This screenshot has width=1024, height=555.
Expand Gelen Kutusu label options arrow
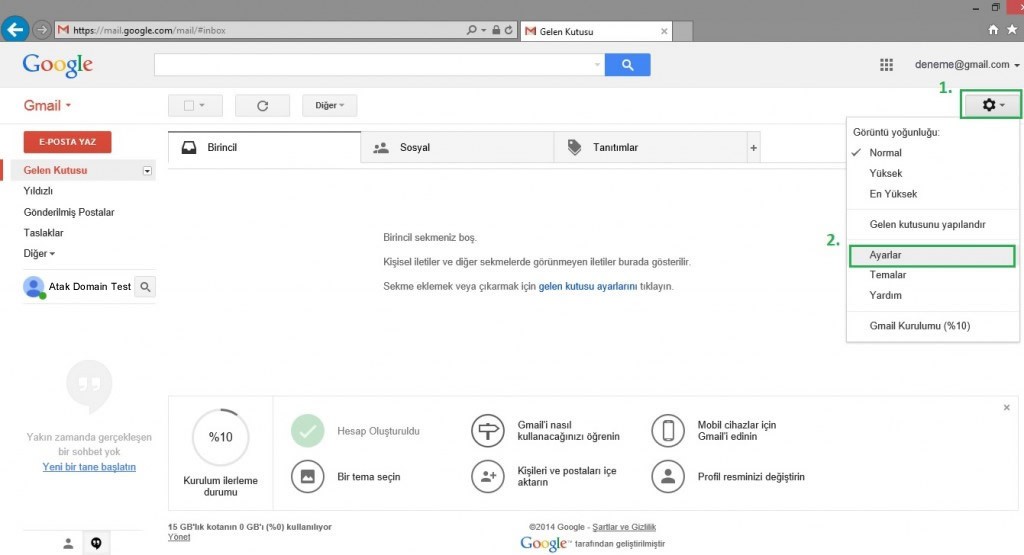(x=148, y=171)
